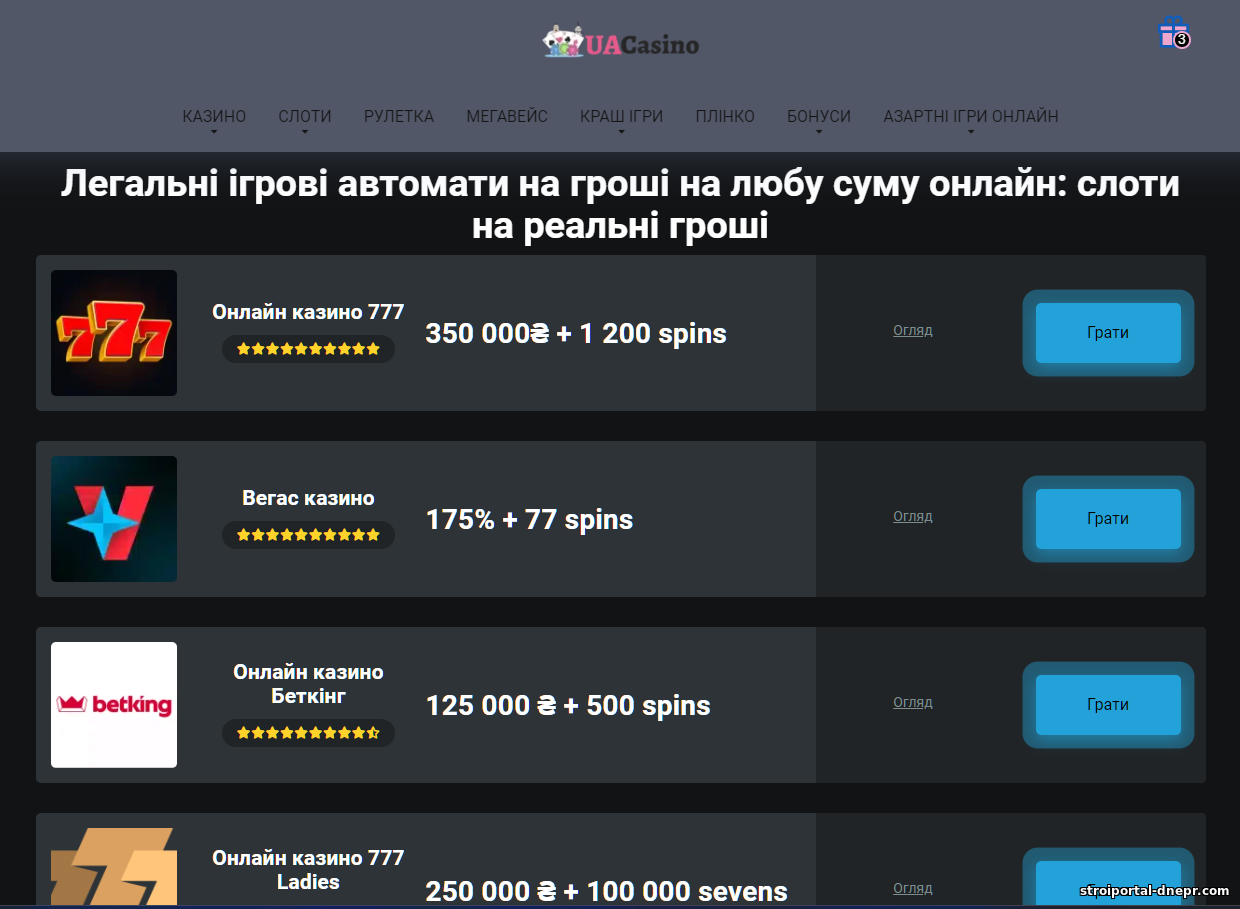Open the 777 casino logo thumbnail

click(x=114, y=333)
